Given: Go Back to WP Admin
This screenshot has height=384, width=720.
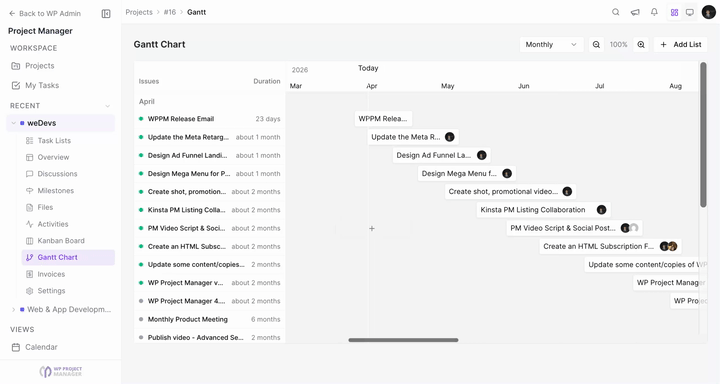Looking at the screenshot, I should coord(45,14).
